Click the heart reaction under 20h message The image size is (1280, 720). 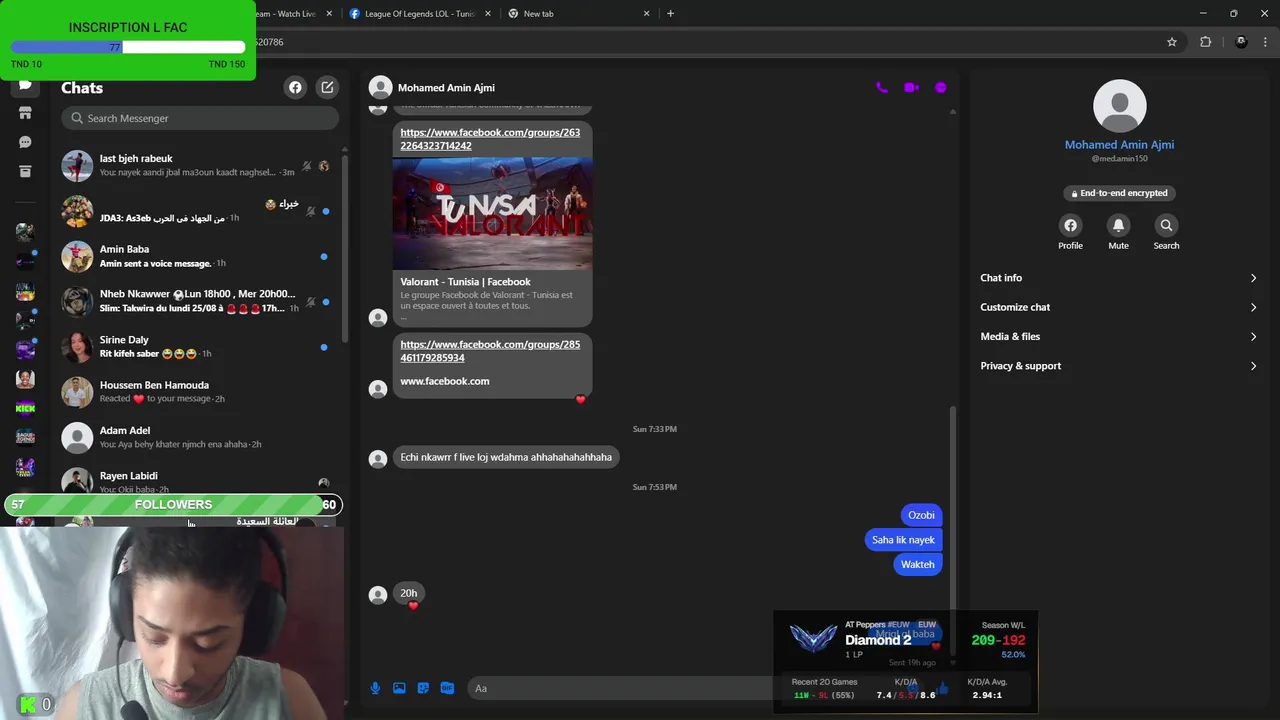412,606
